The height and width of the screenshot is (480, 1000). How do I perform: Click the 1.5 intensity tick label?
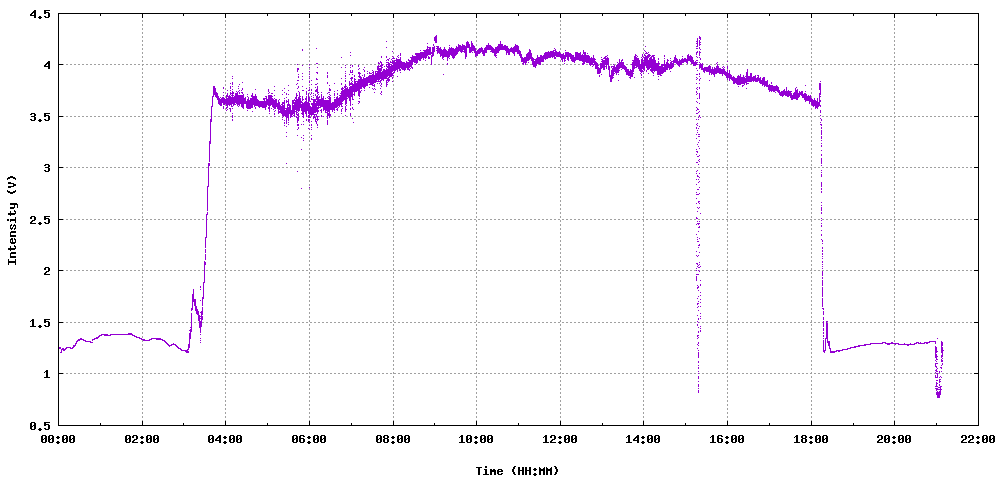coord(40,323)
